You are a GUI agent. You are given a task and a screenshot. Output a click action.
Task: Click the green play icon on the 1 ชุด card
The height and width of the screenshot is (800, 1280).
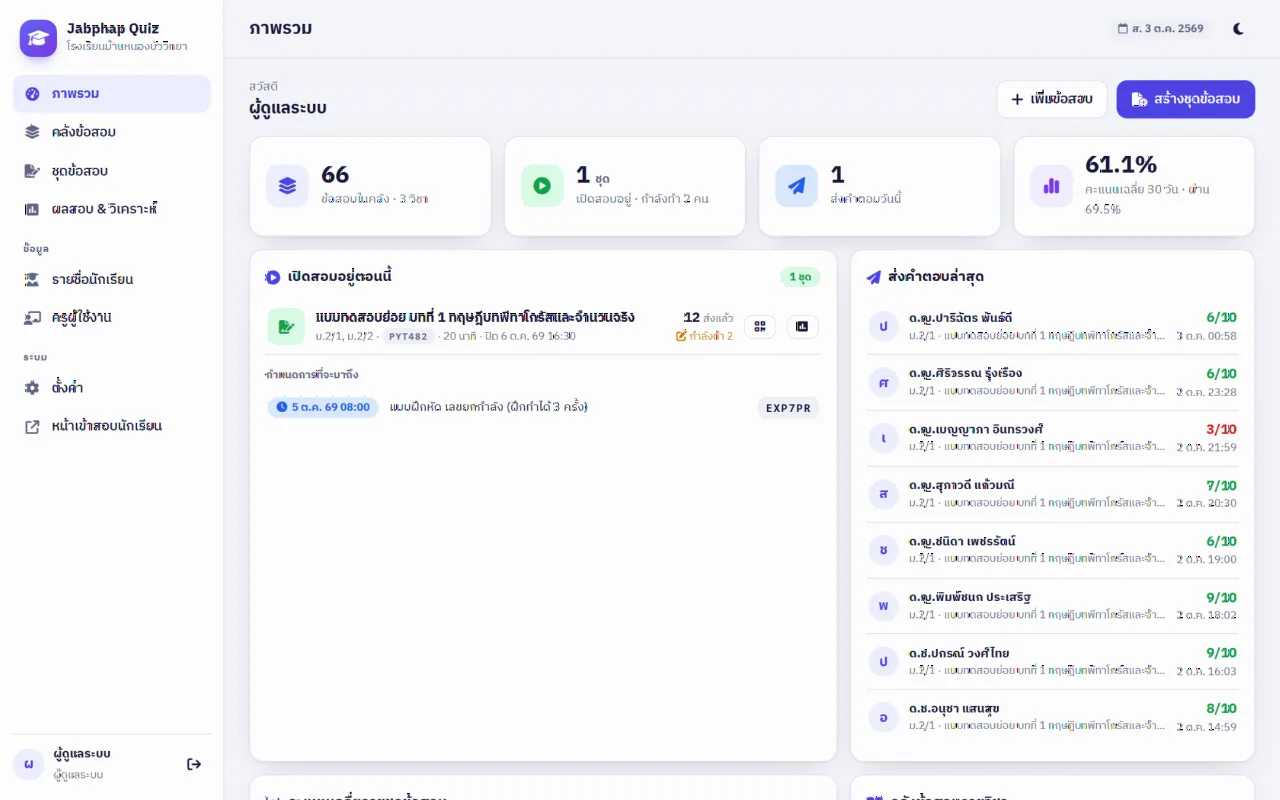[x=542, y=186]
